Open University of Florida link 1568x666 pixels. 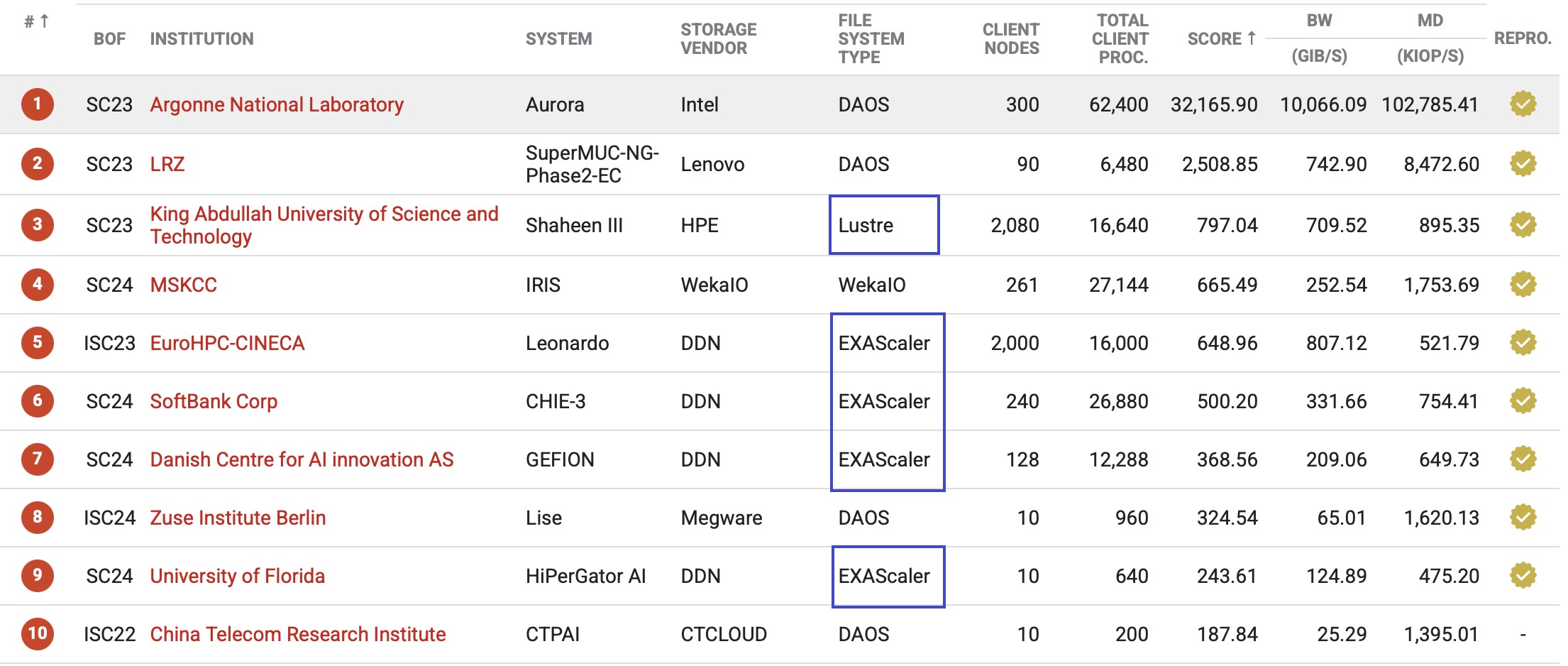tap(238, 576)
